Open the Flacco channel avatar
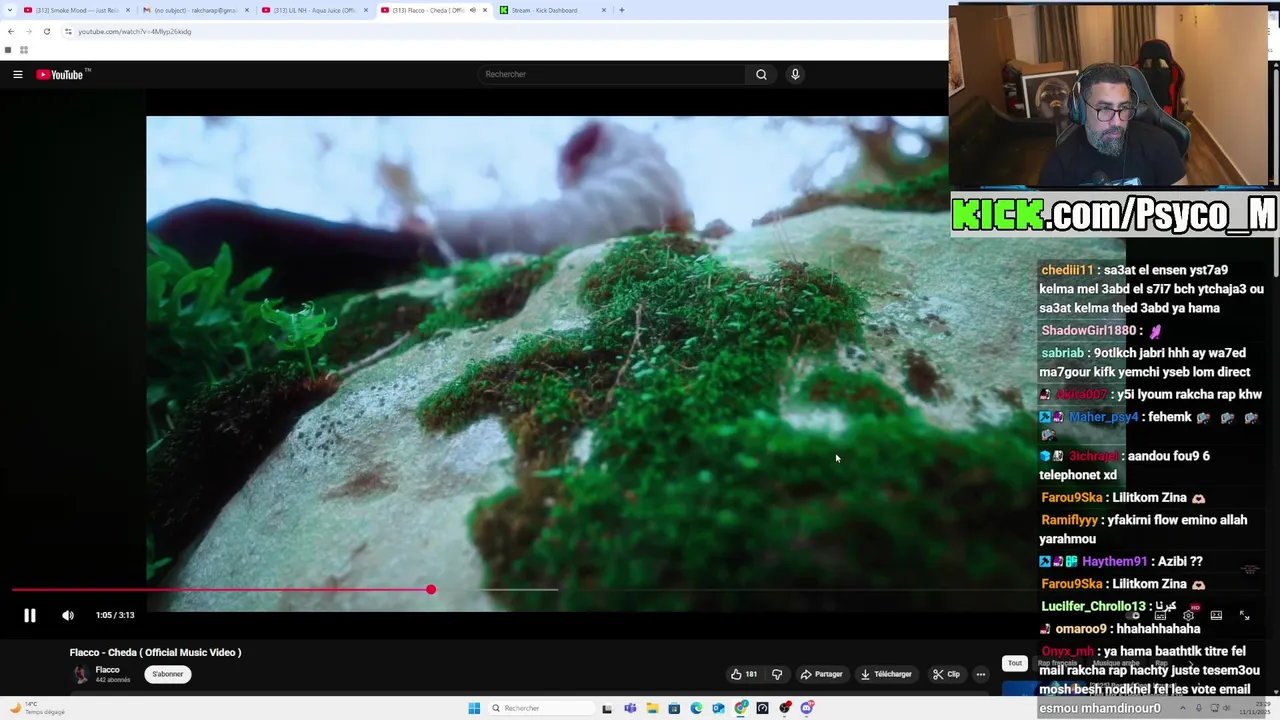The width and height of the screenshot is (1280, 720). (x=80, y=674)
